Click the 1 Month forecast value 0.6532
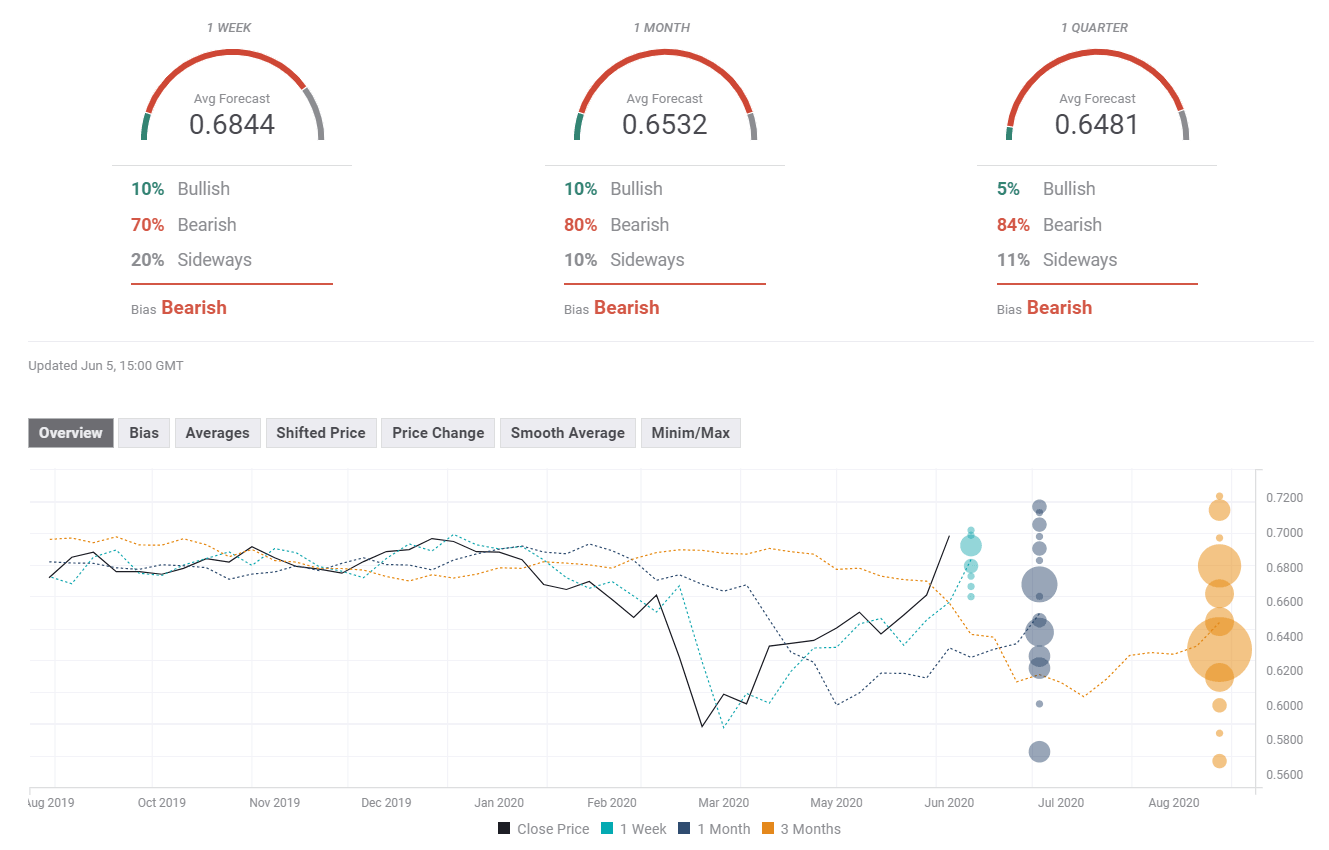The width and height of the screenshot is (1329, 850). (x=665, y=124)
